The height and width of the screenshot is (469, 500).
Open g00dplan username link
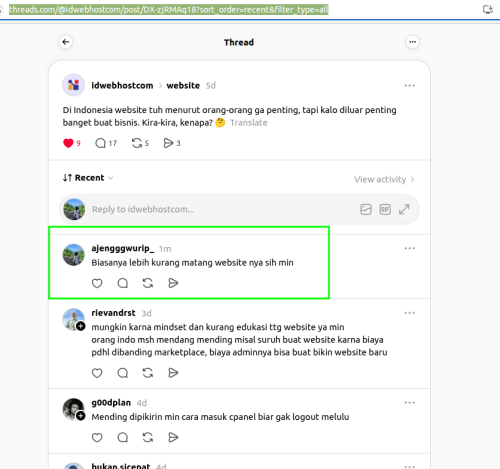[x=111, y=403]
